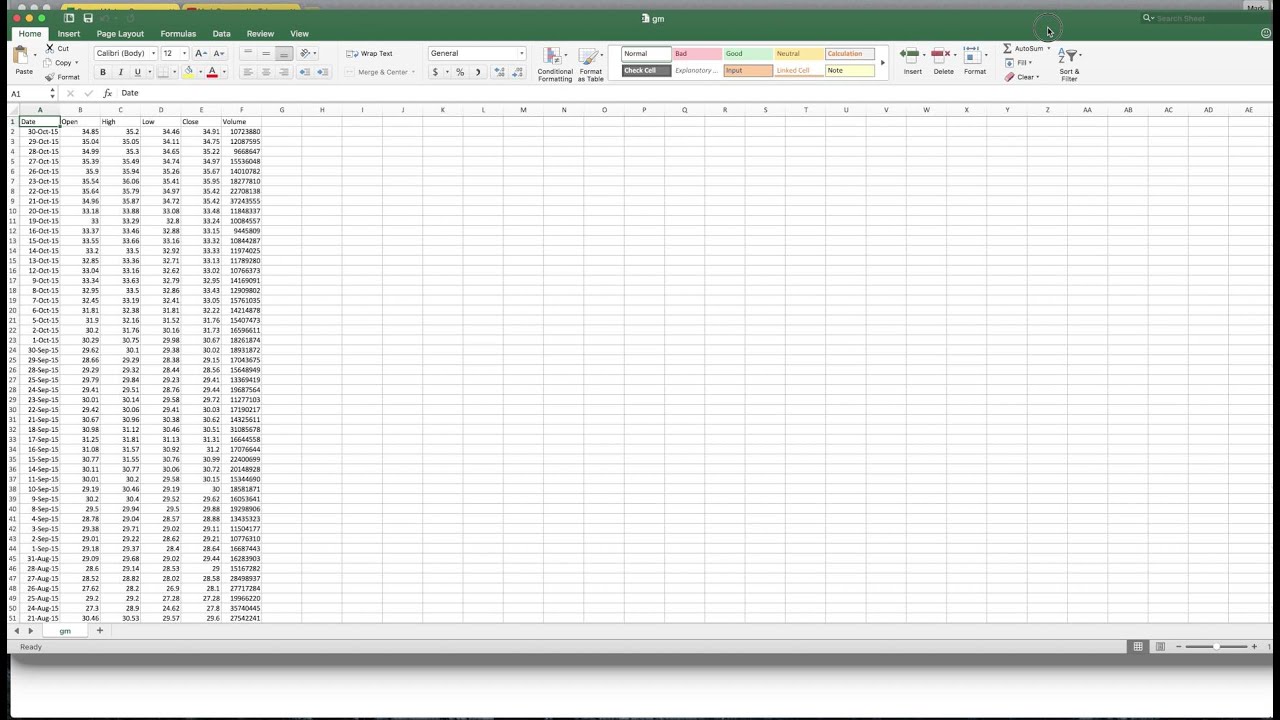Image resolution: width=1280 pixels, height=720 pixels.
Task: Align text to bottom
Action: tap(284, 53)
